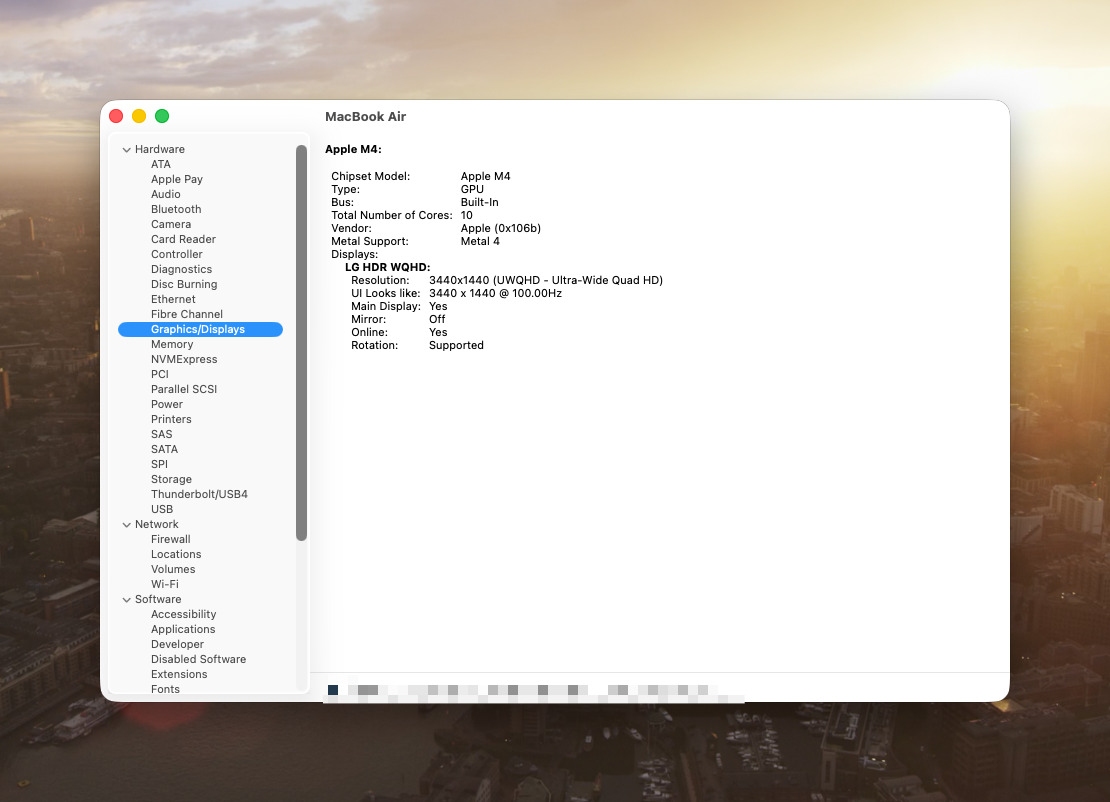The height and width of the screenshot is (802, 1110).
Task: Select highlighted Graphics/Displays row
Action: point(200,329)
